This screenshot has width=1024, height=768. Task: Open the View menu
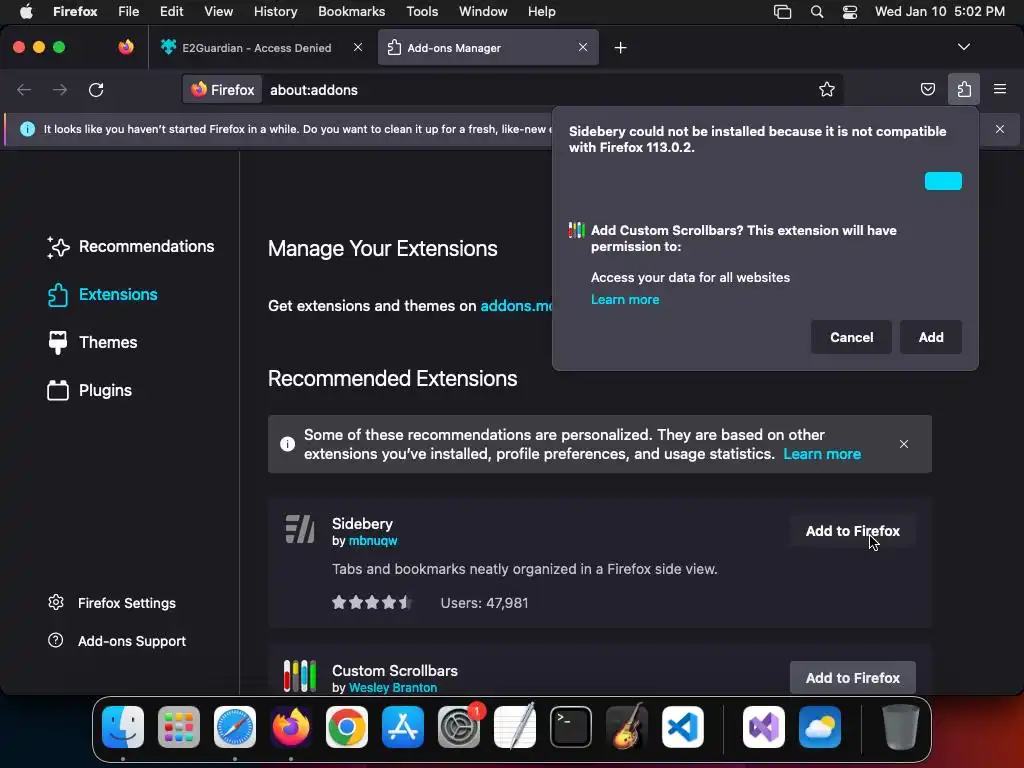click(x=218, y=11)
